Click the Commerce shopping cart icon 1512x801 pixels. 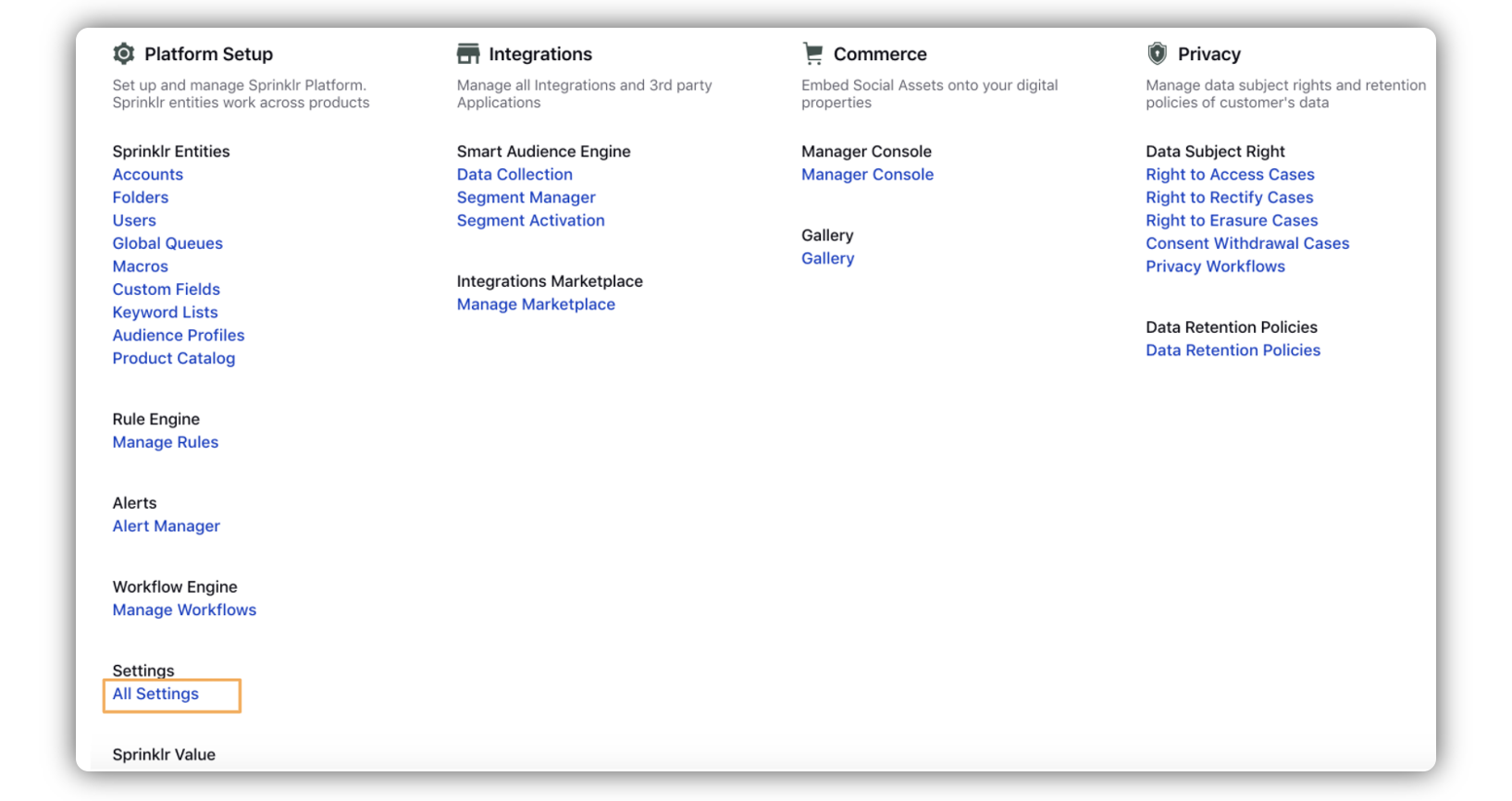[812, 54]
